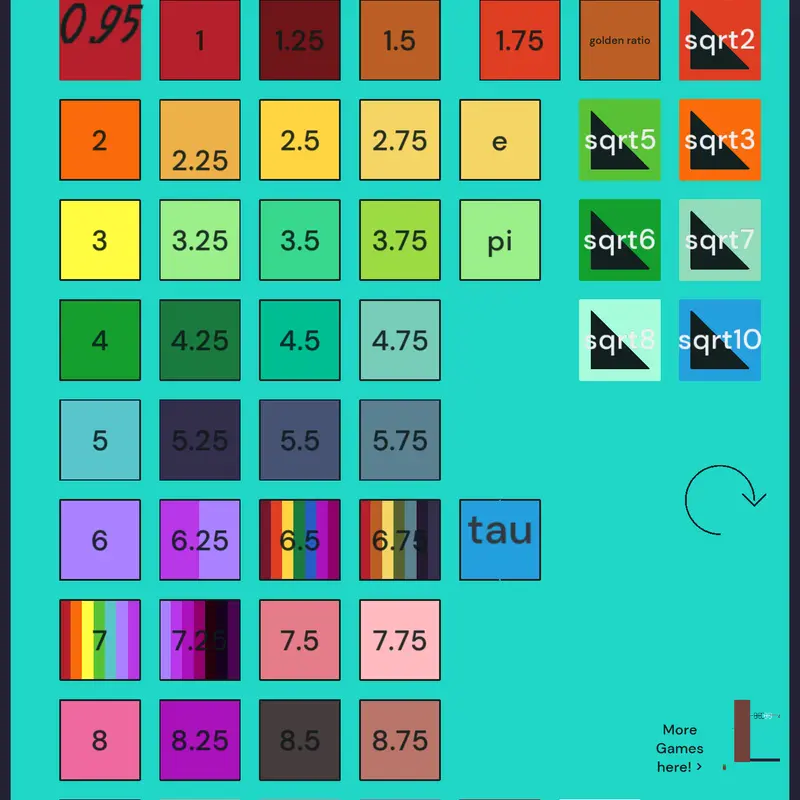Choose the 3.25 tile
The image size is (800, 800).
coord(200,240)
